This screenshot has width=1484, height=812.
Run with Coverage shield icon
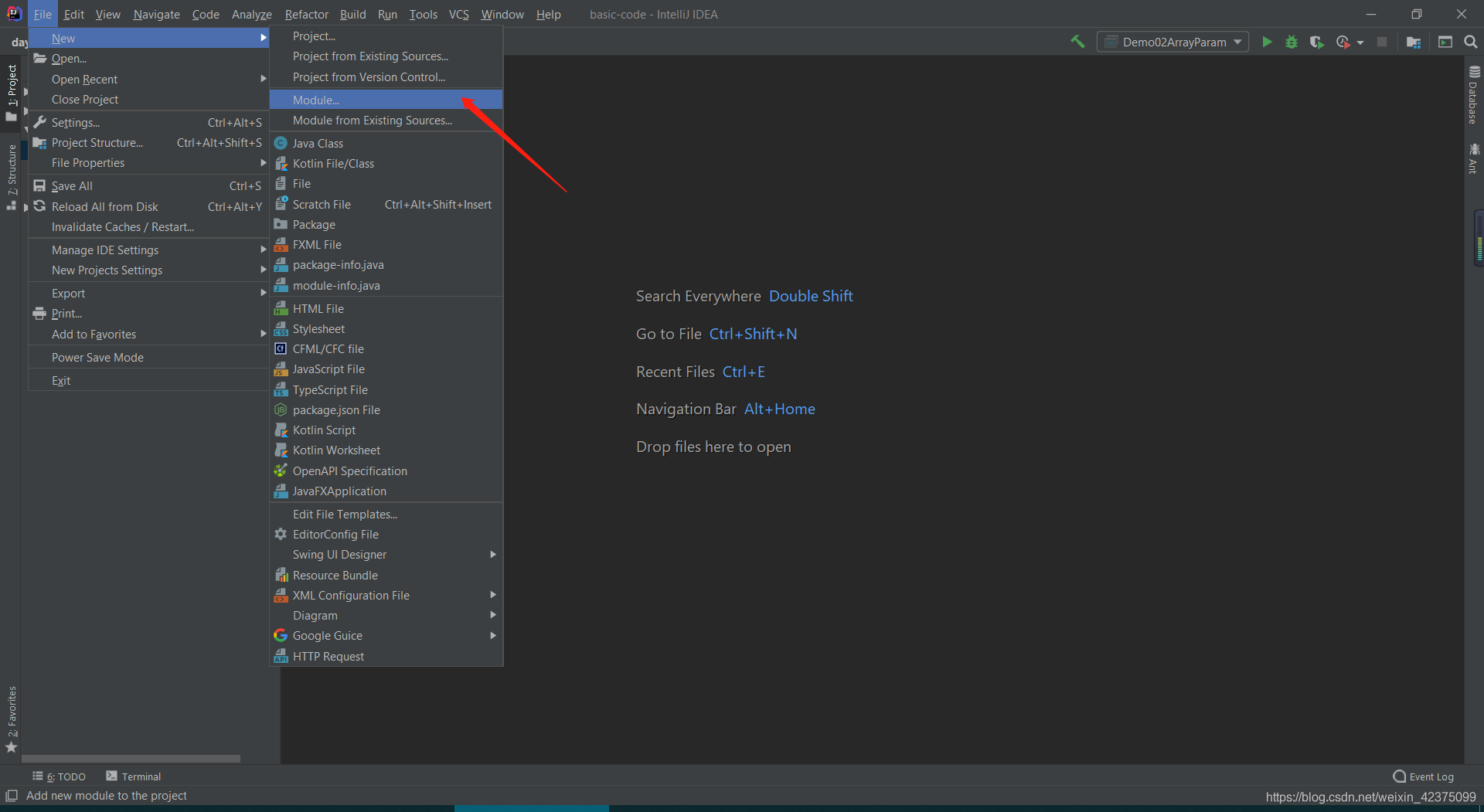point(1316,42)
